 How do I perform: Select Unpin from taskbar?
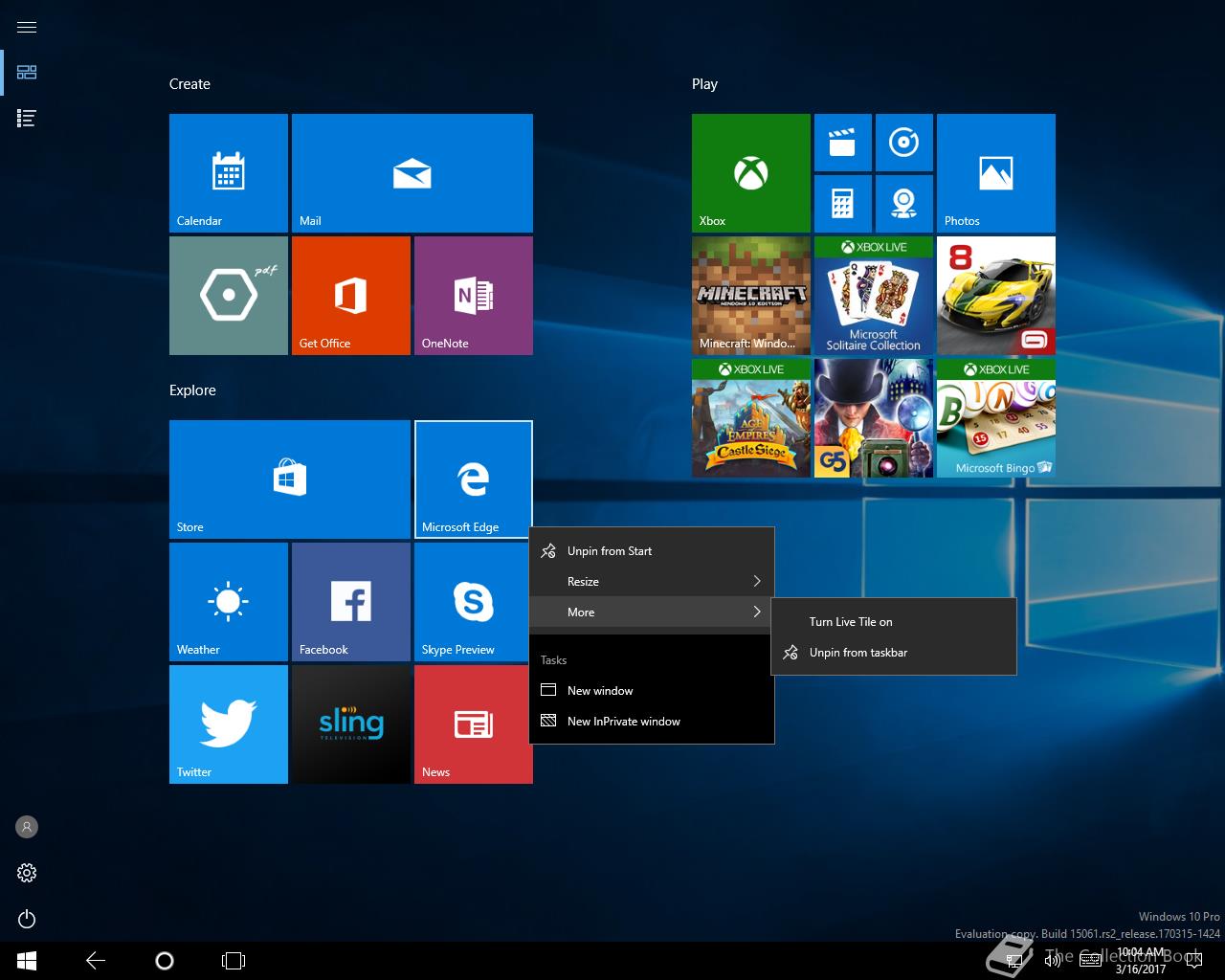pos(893,653)
